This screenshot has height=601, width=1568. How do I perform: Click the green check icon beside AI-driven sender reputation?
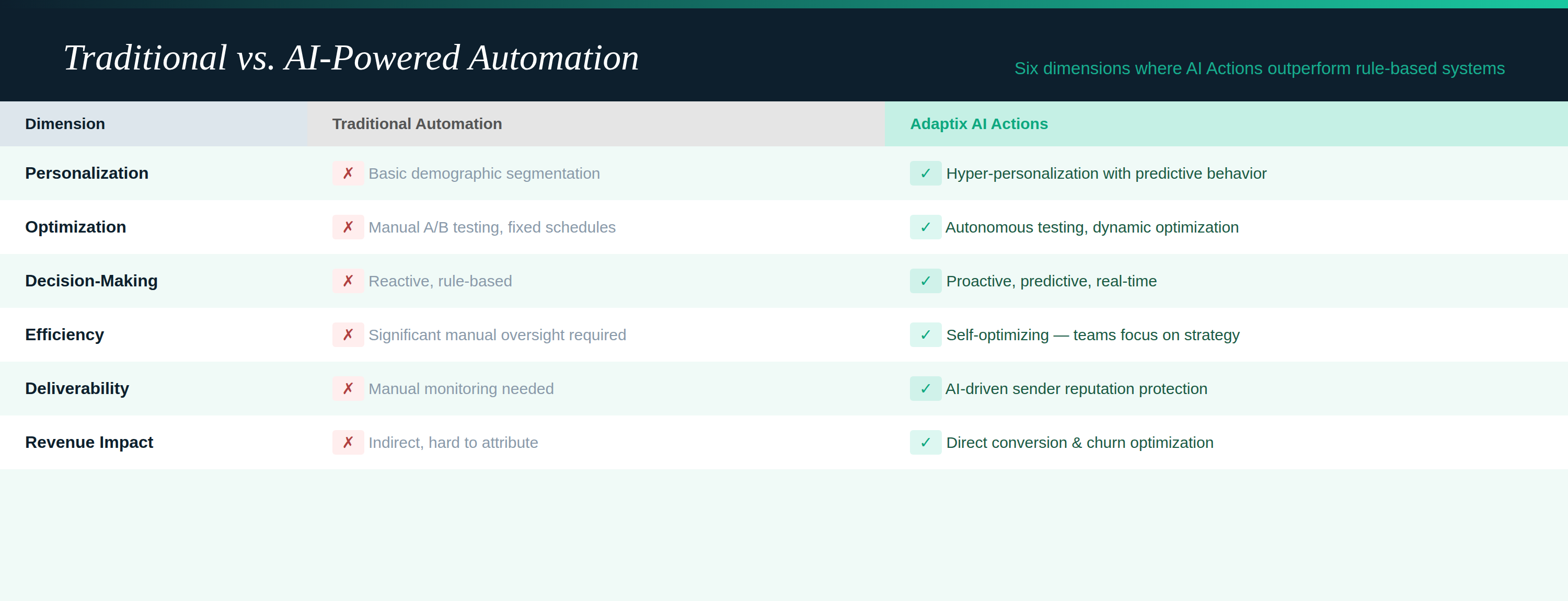point(925,388)
